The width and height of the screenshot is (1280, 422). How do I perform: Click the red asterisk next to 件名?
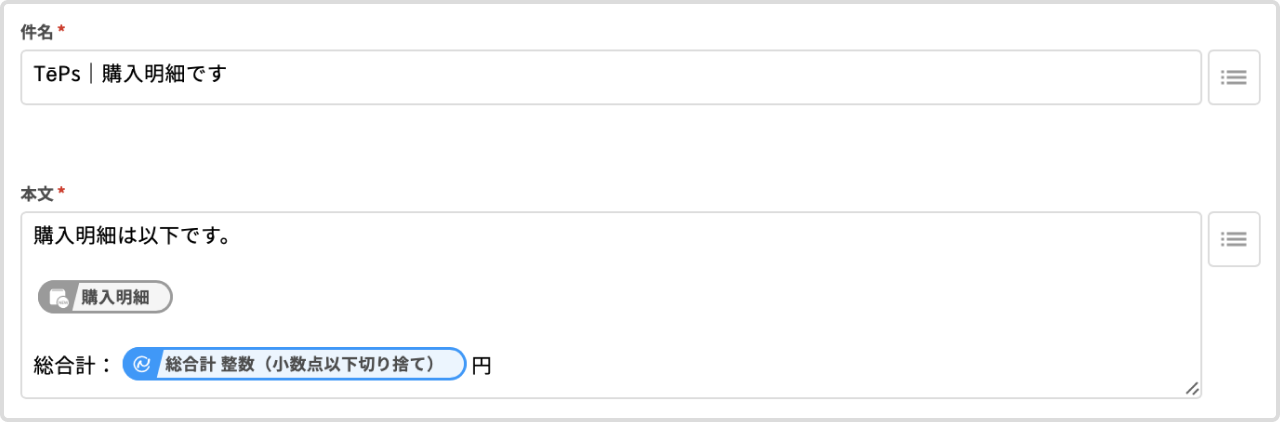(61, 32)
